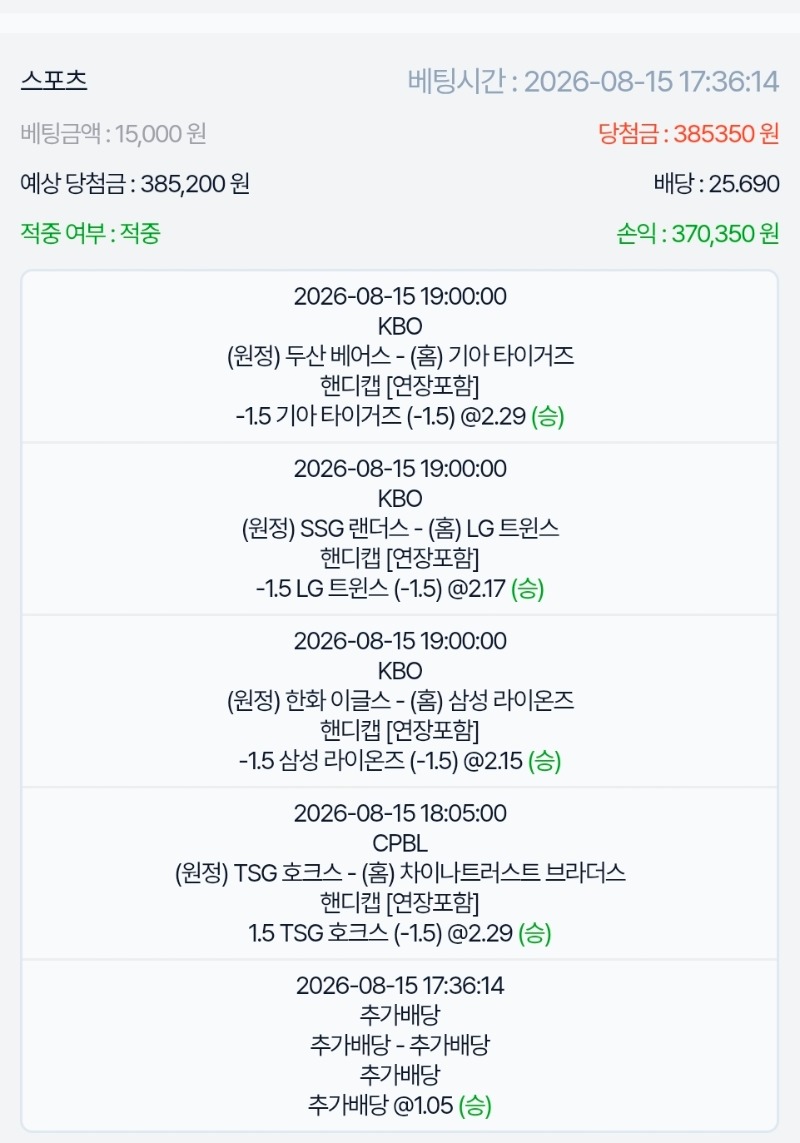Open the 스포츠 category link

(x=54, y=80)
